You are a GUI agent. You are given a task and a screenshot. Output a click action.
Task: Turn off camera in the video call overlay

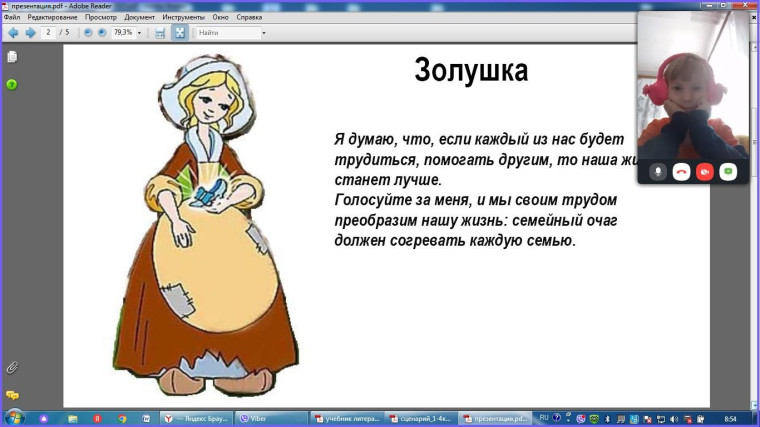click(705, 172)
